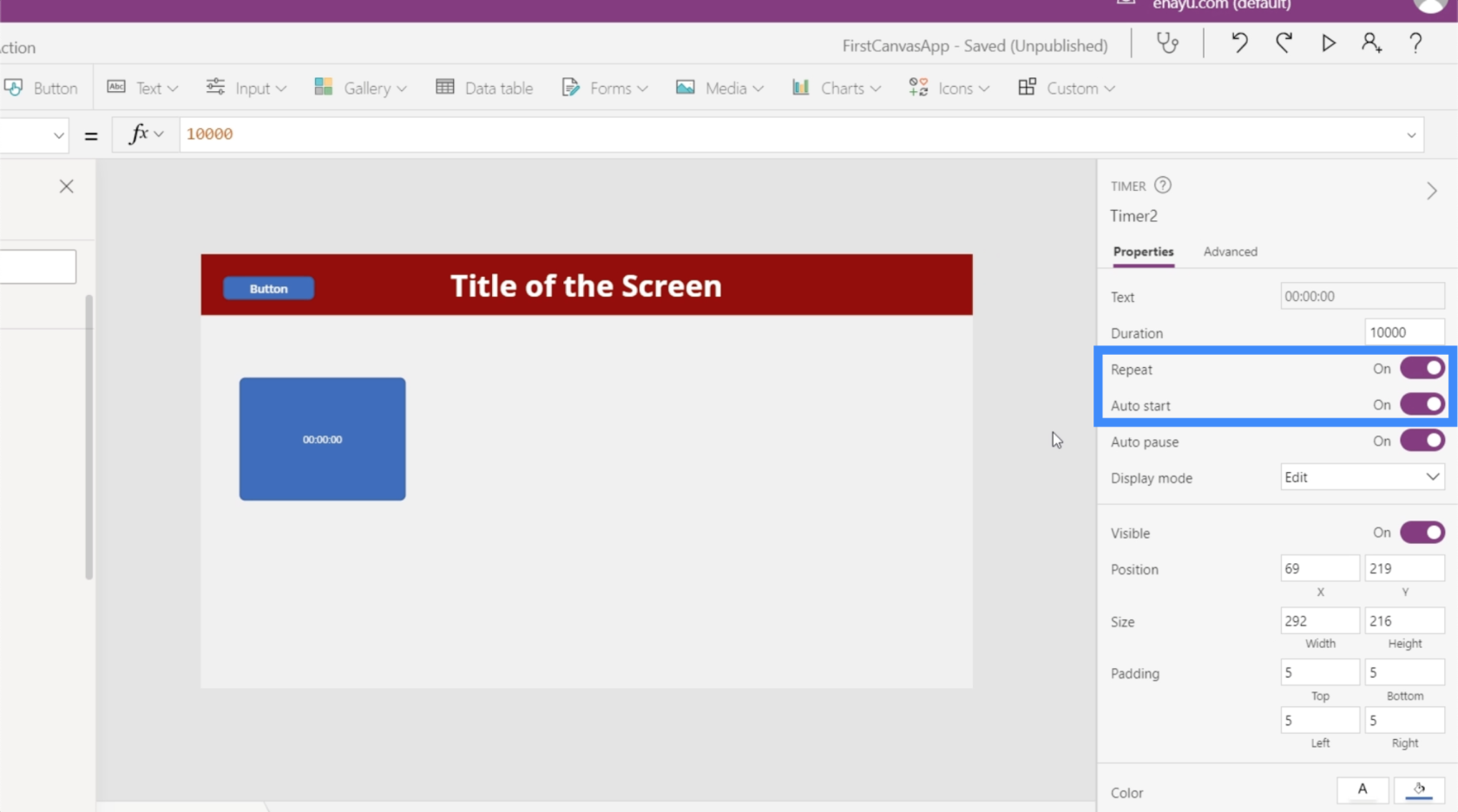Open the Input controls menu
This screenshot has width=1458, height=812.
pos(246,88)
